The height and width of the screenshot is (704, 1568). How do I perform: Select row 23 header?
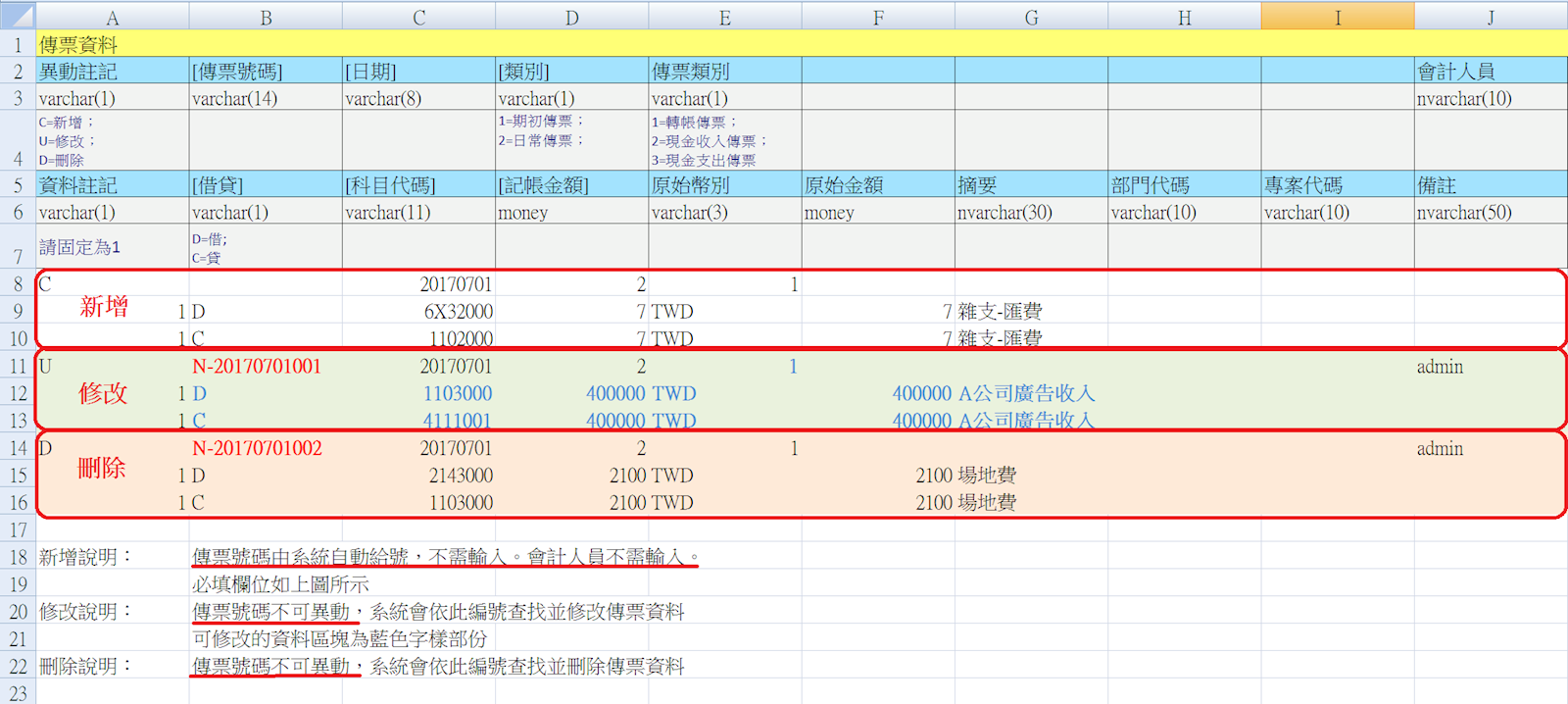tap(18, 693)
